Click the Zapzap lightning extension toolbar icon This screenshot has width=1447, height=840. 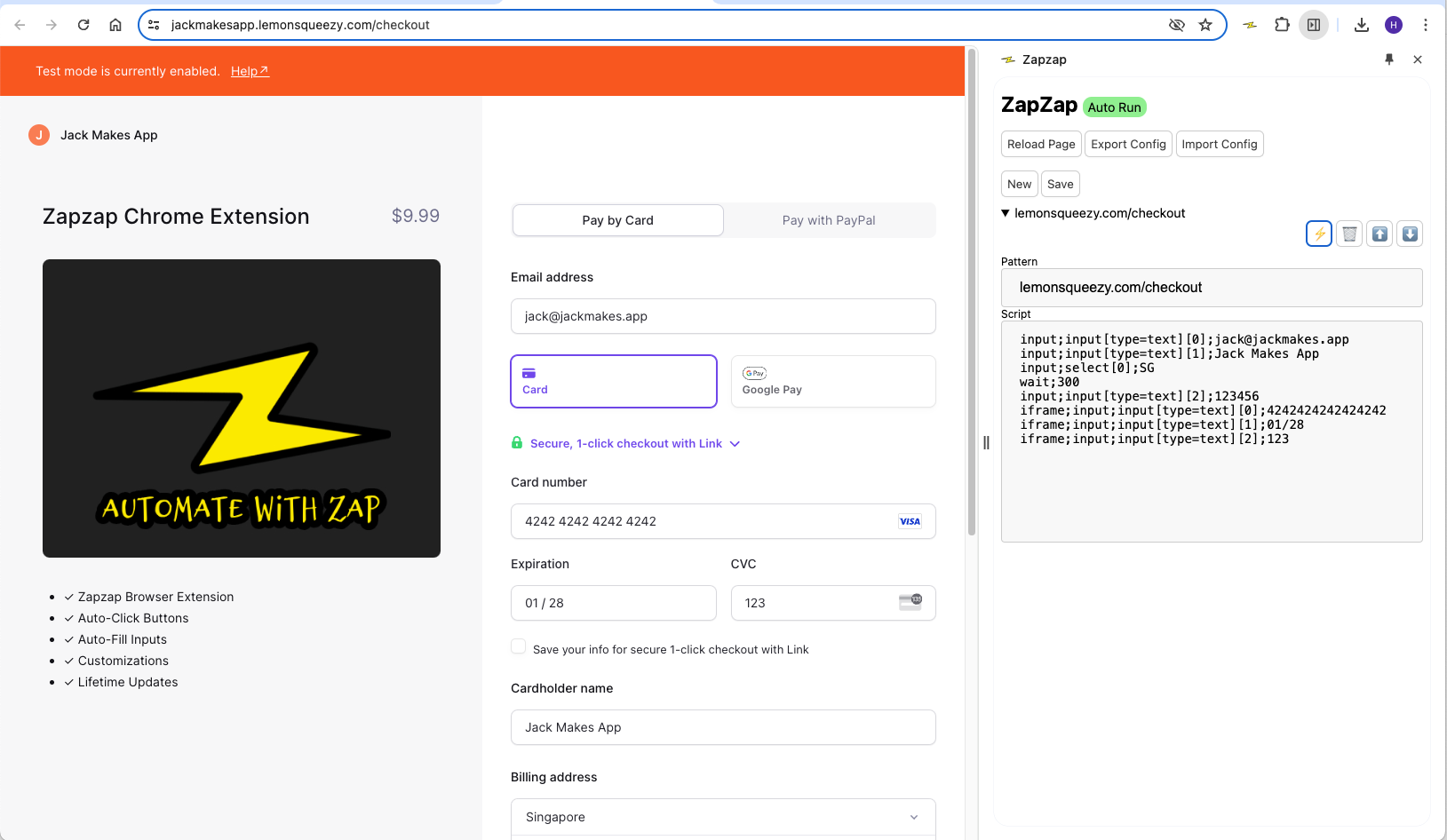(1250, 25)
